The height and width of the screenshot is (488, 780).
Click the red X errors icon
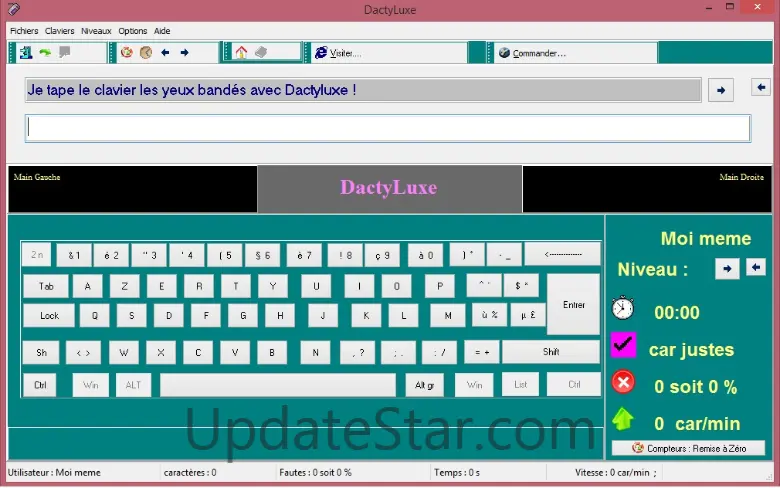coord(623,383)
